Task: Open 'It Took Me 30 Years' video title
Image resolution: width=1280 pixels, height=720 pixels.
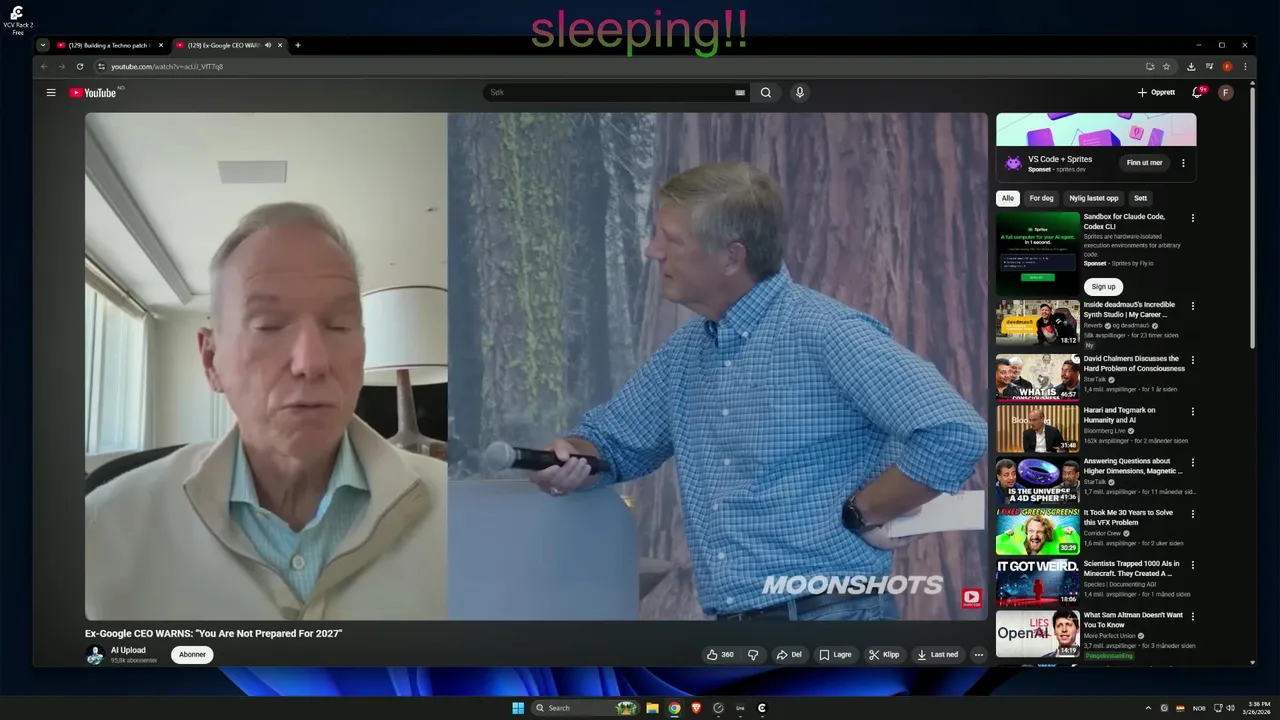Action: tap(1128, 517)
